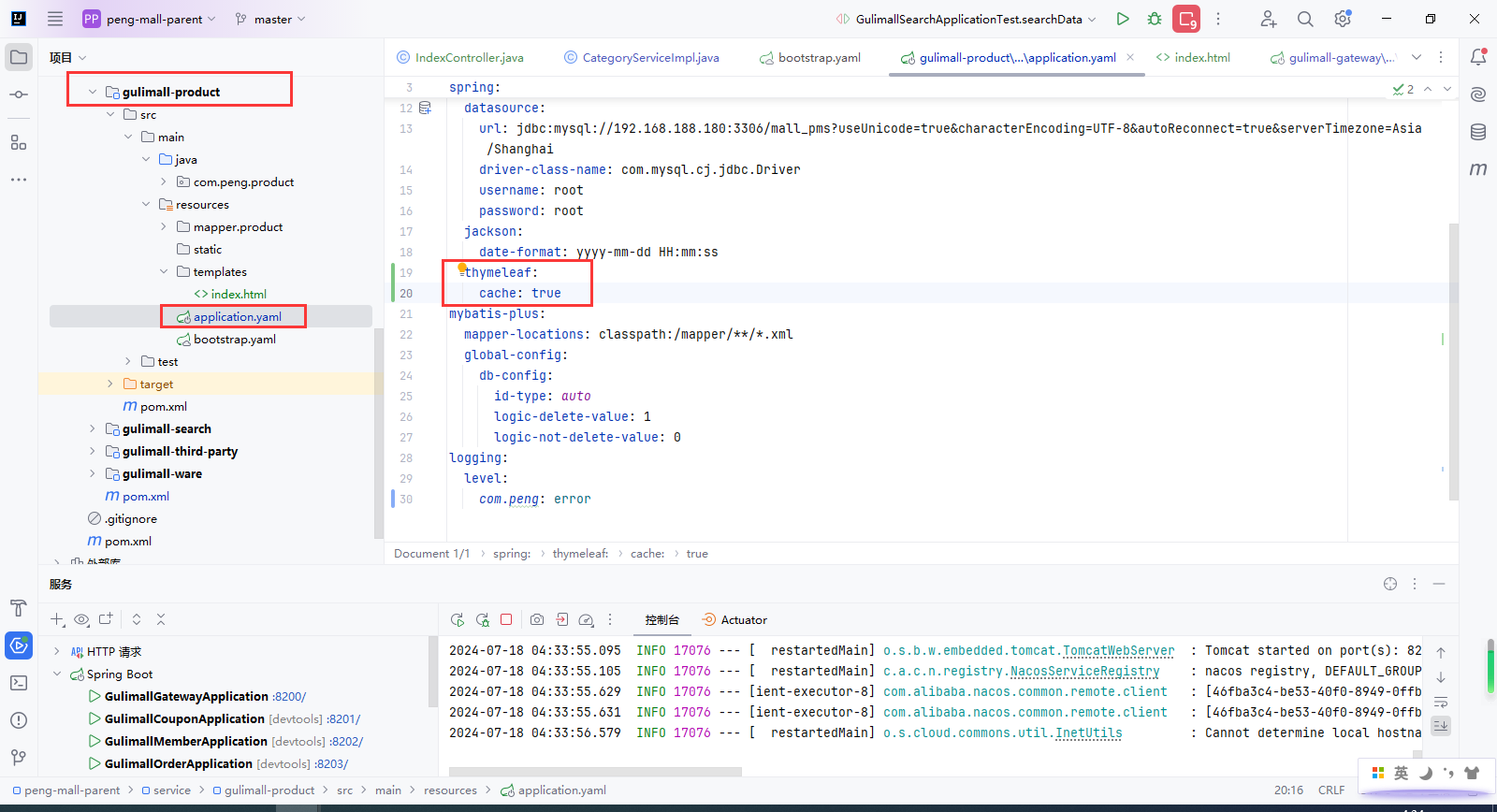The height and width of the screenshot is (812, 1497).
Task: Toggle services view options eye icon
Action: (81, 619)
